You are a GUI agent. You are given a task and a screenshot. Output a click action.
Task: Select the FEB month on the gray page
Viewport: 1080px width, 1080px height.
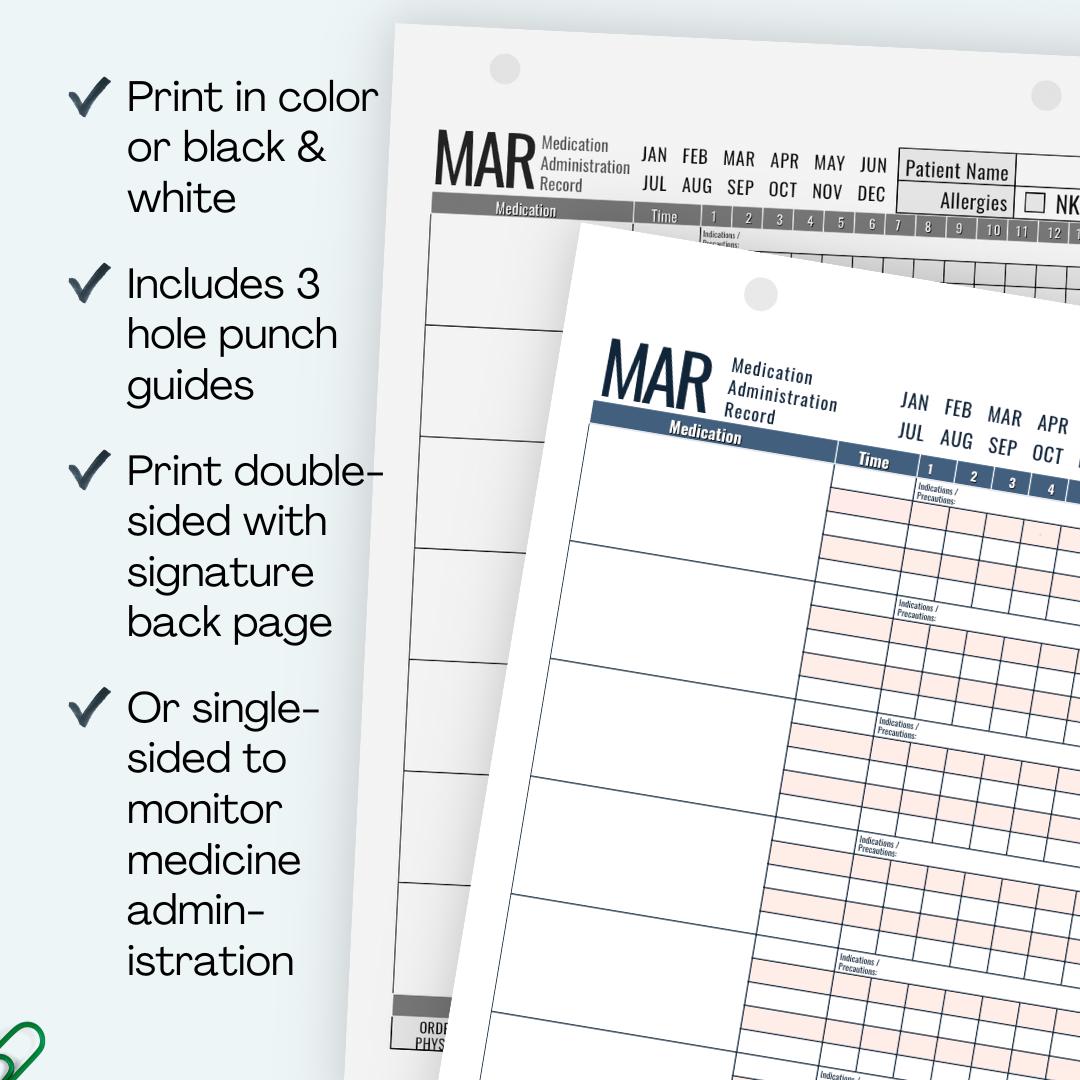click(695, 157)
